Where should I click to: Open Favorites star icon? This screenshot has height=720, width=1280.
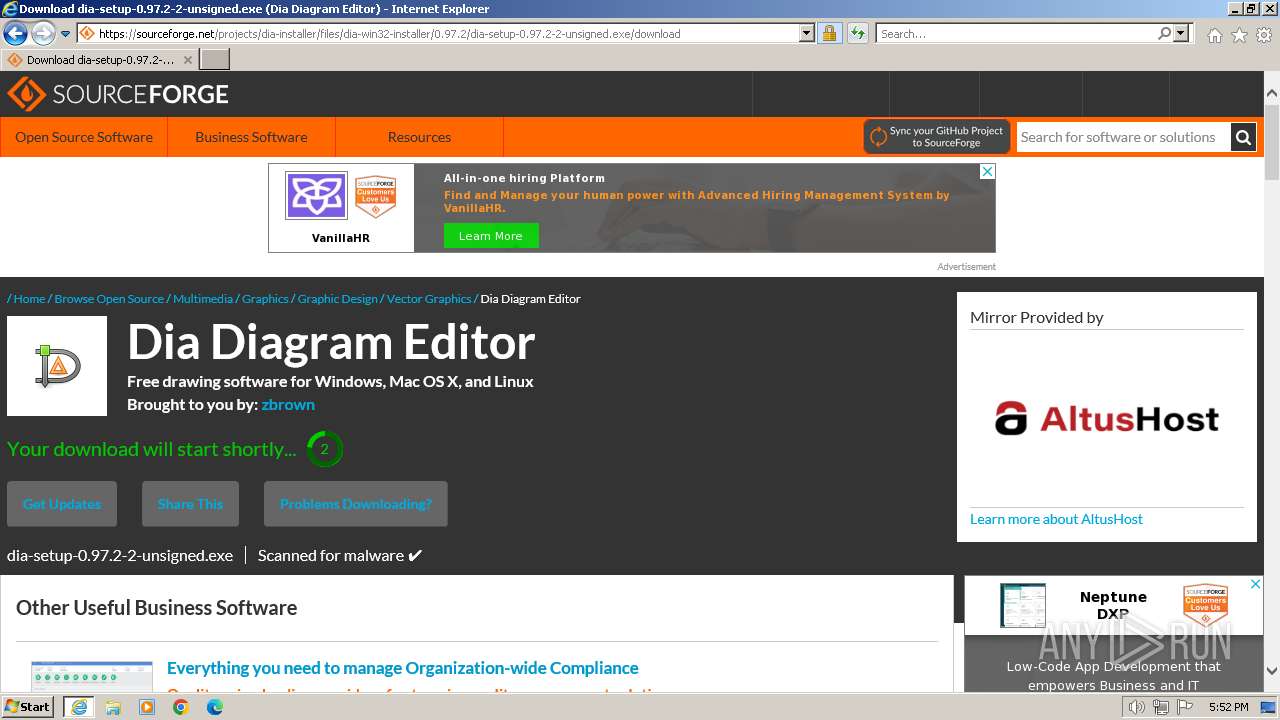coord(1239,35)
